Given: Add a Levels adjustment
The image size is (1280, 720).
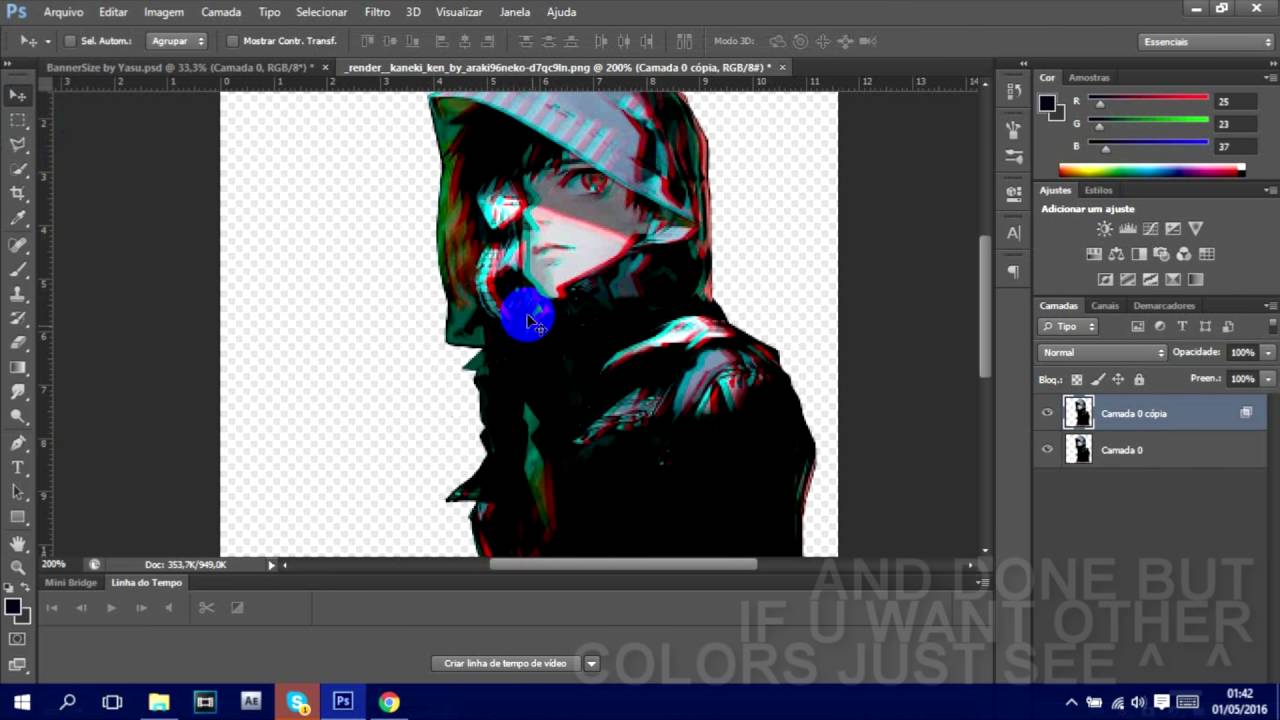Looking at the screenshot, I should click(1128, 229).
